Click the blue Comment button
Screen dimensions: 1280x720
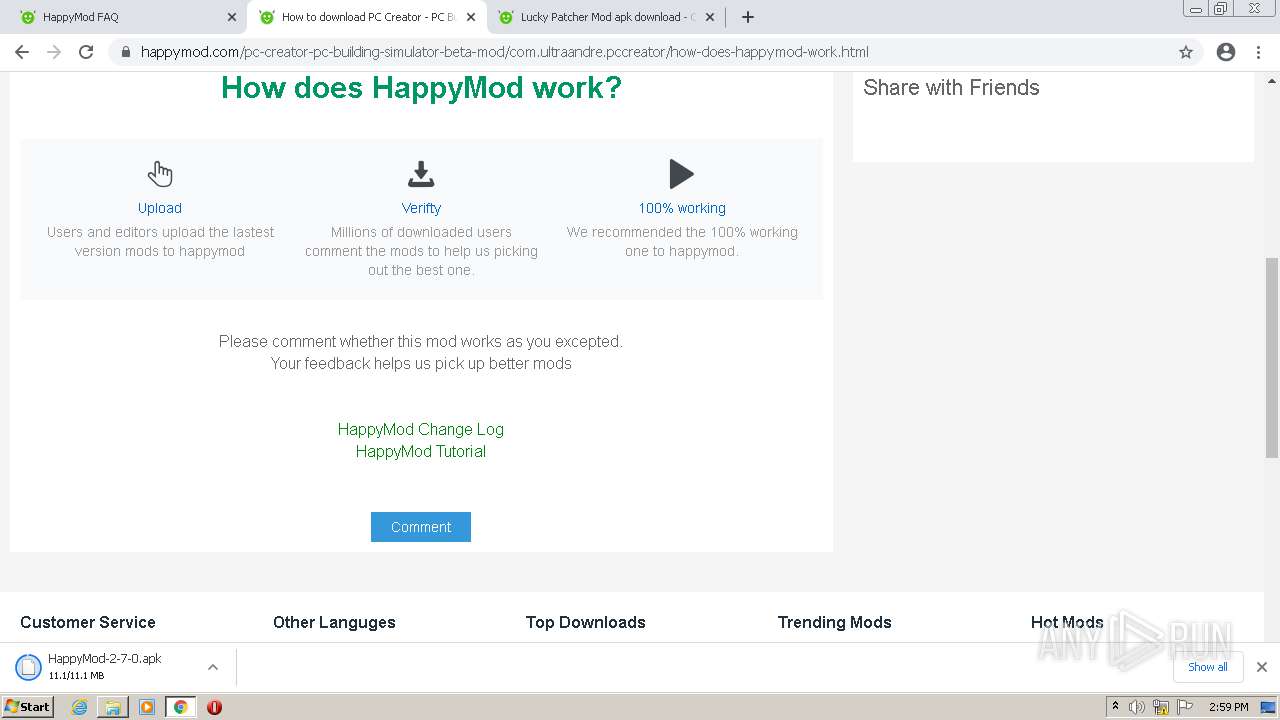tap(421, 527)
